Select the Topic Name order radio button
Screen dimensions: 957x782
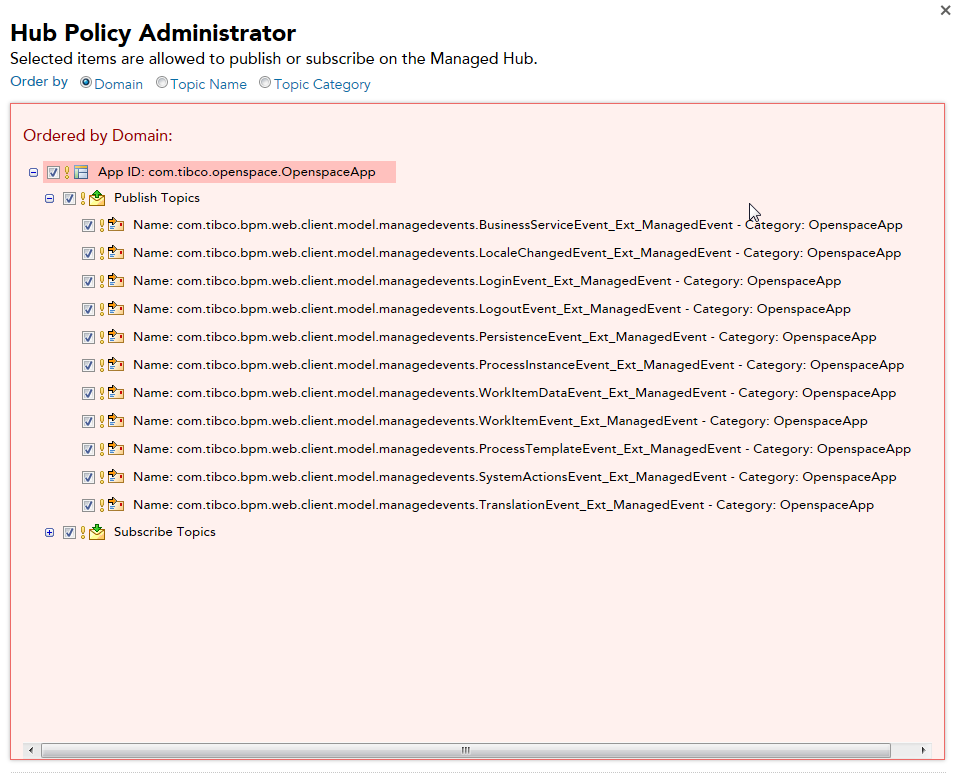pos(162,82)
